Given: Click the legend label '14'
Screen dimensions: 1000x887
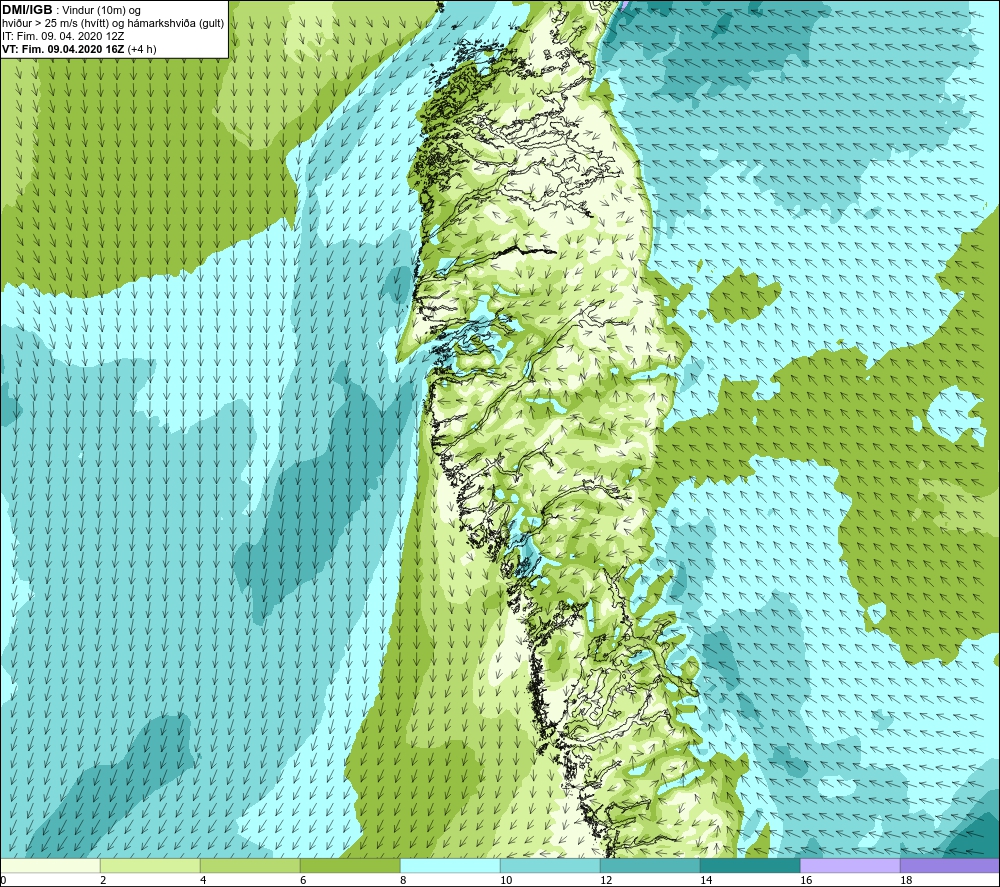Looking at the screenshot, I should pyautogui.click(x=706, y=880).
